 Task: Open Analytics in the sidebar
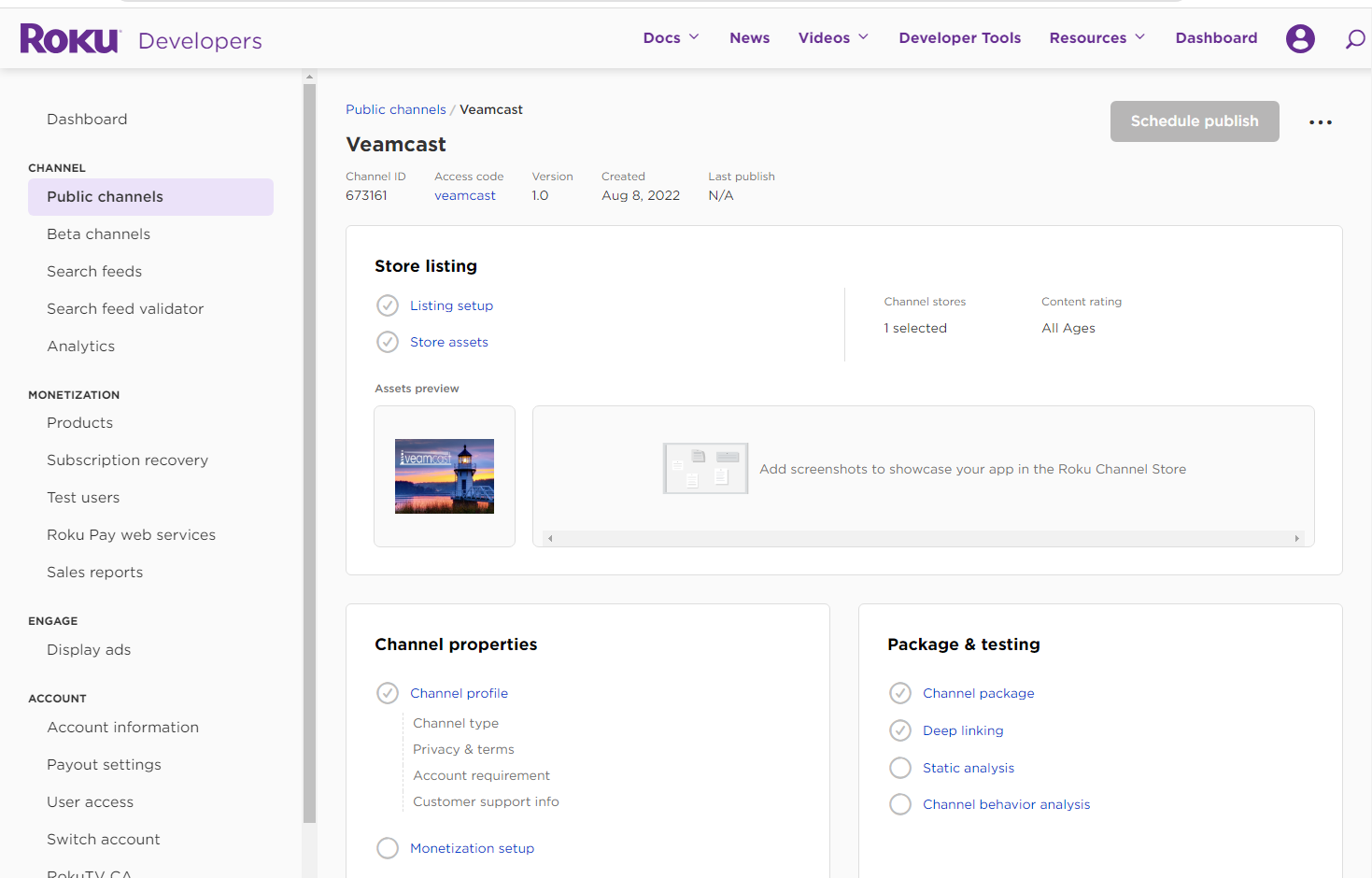point(81,347)
